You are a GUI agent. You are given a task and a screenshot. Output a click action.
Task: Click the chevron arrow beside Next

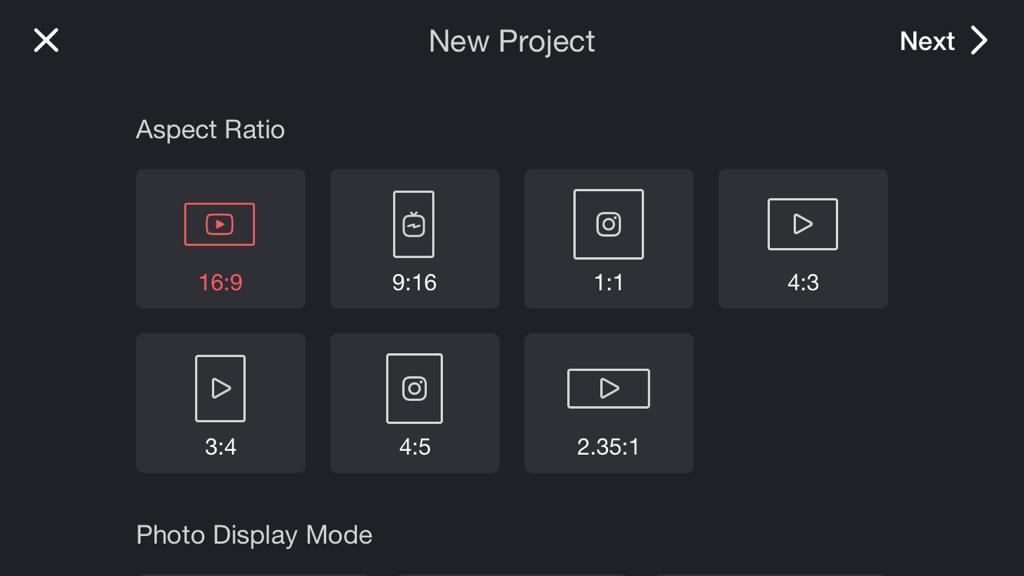pyautogui.click(x=979, y=40)
